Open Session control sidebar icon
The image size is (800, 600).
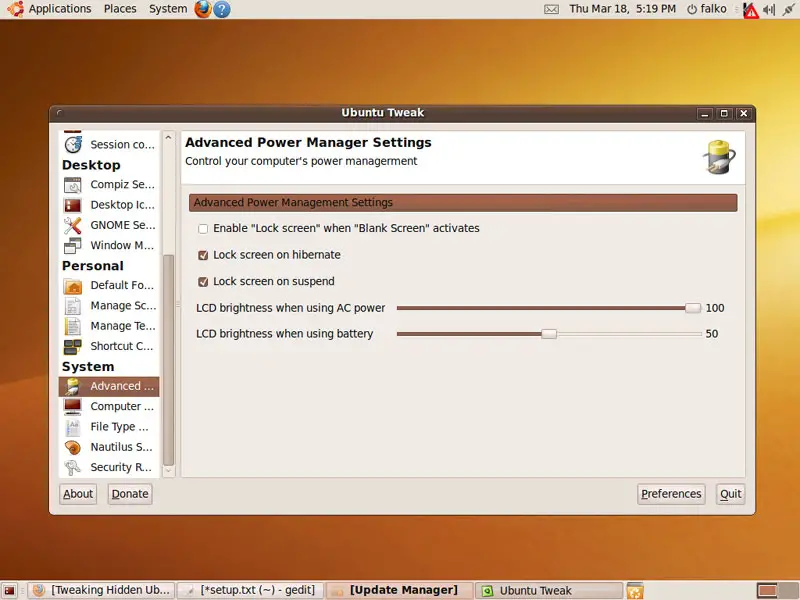coord(73,144)
